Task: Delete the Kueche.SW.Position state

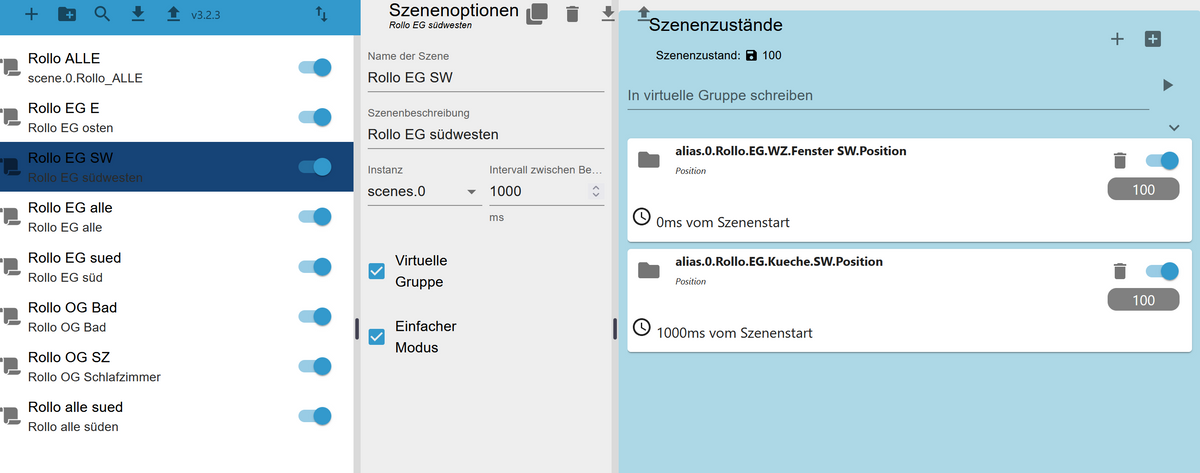Action: pos(1120,270)
